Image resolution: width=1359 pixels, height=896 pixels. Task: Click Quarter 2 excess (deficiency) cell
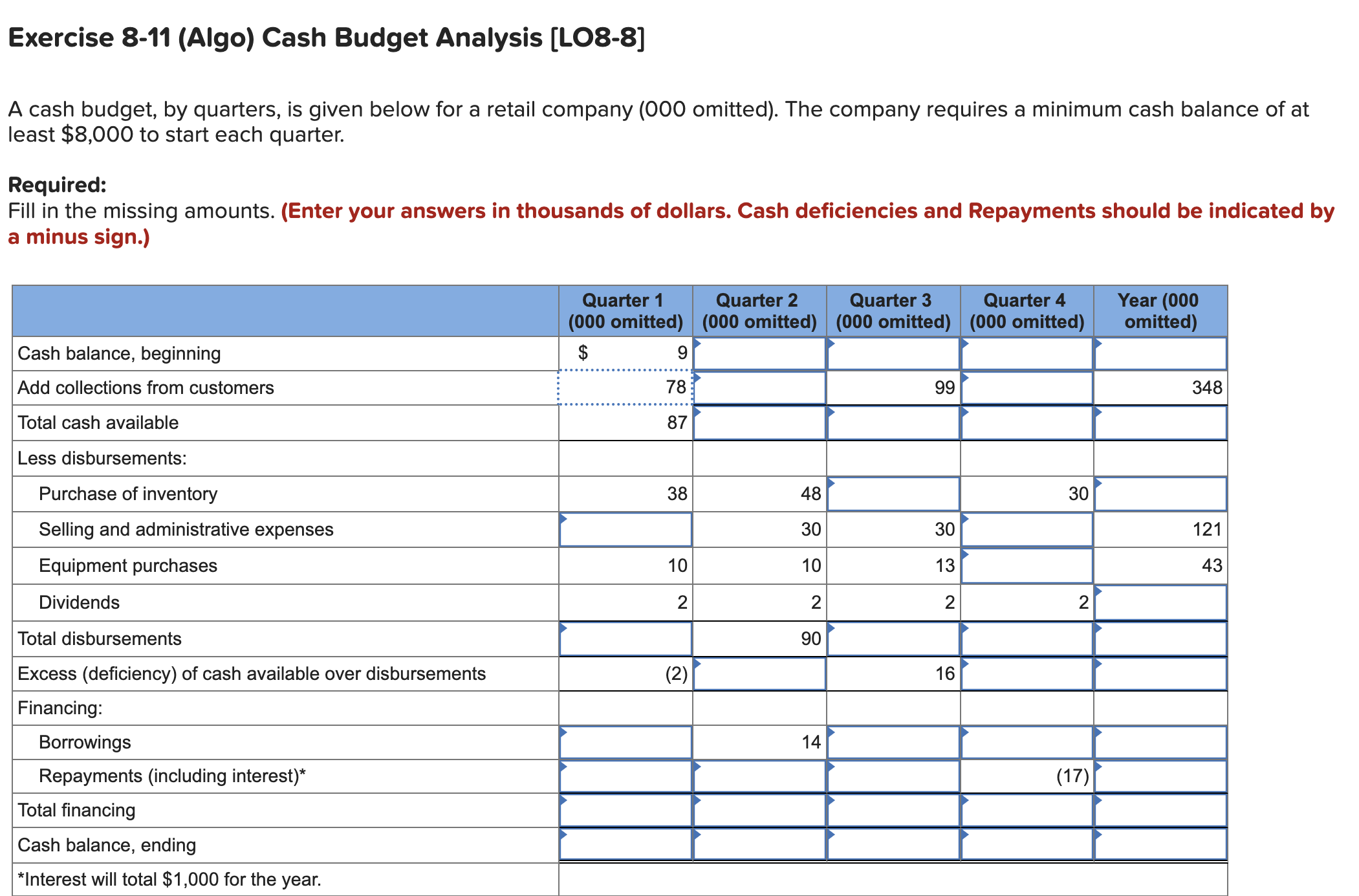pos(759,673)
